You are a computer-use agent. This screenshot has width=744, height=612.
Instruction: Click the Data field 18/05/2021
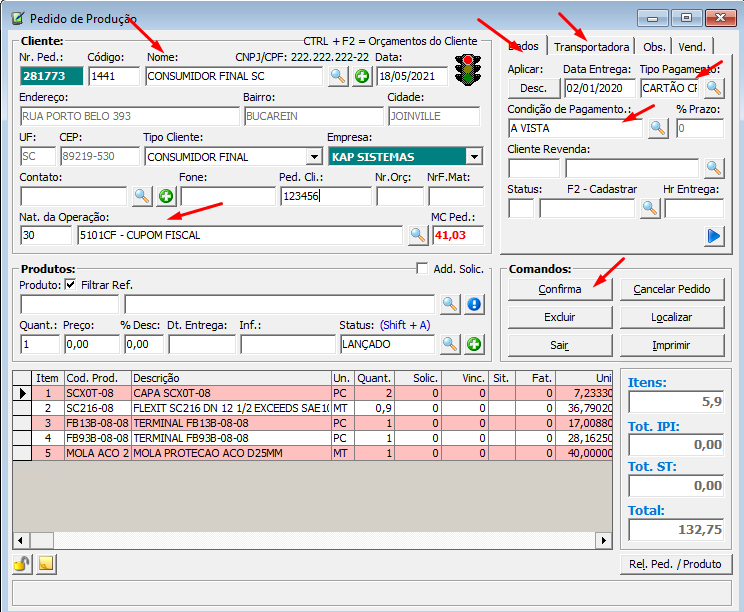click(x=412, y=76)
